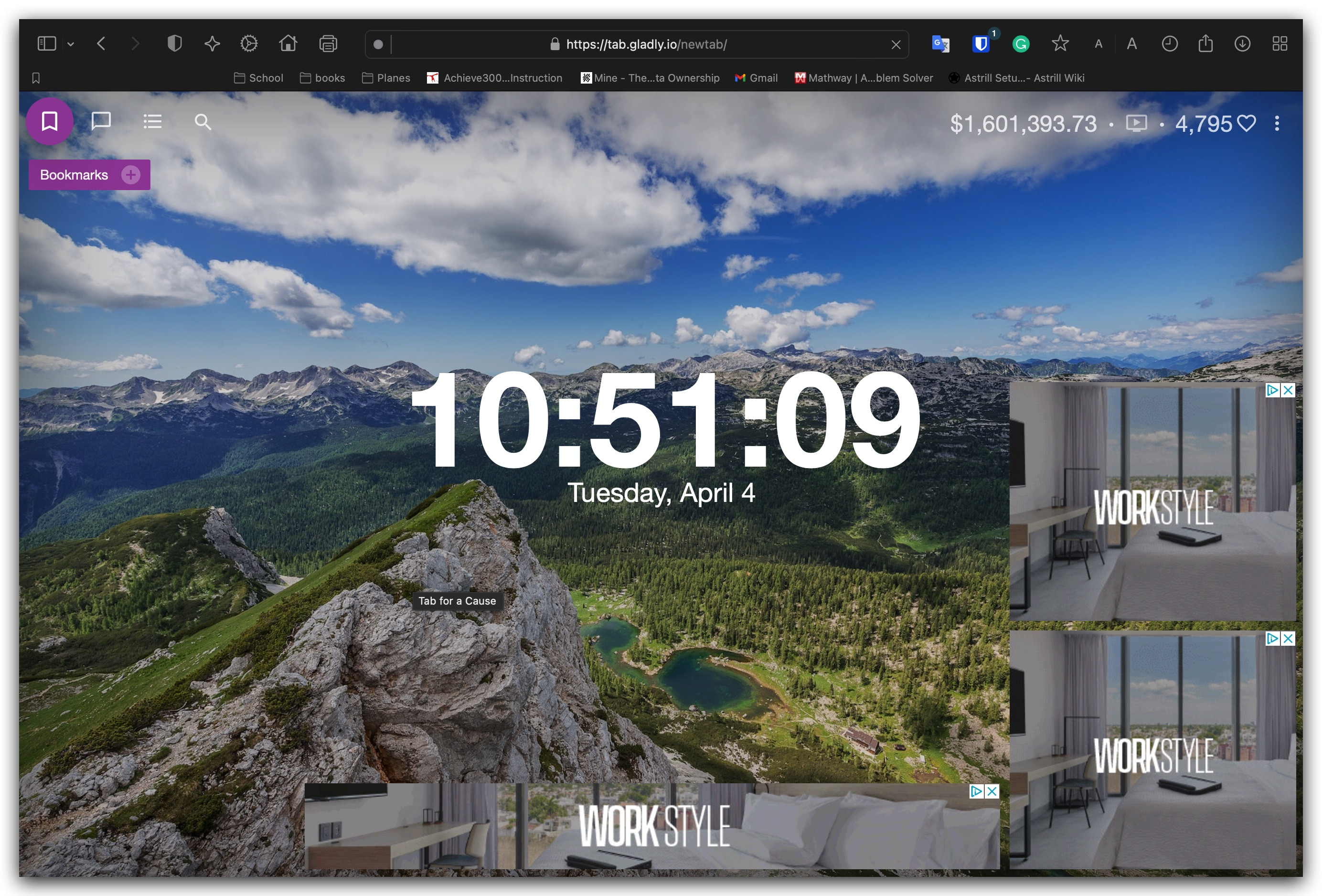Star this page as favorite
The height and width of the screenshot is (896, 1322).
pyautogui.click(x=1060, y=44)
